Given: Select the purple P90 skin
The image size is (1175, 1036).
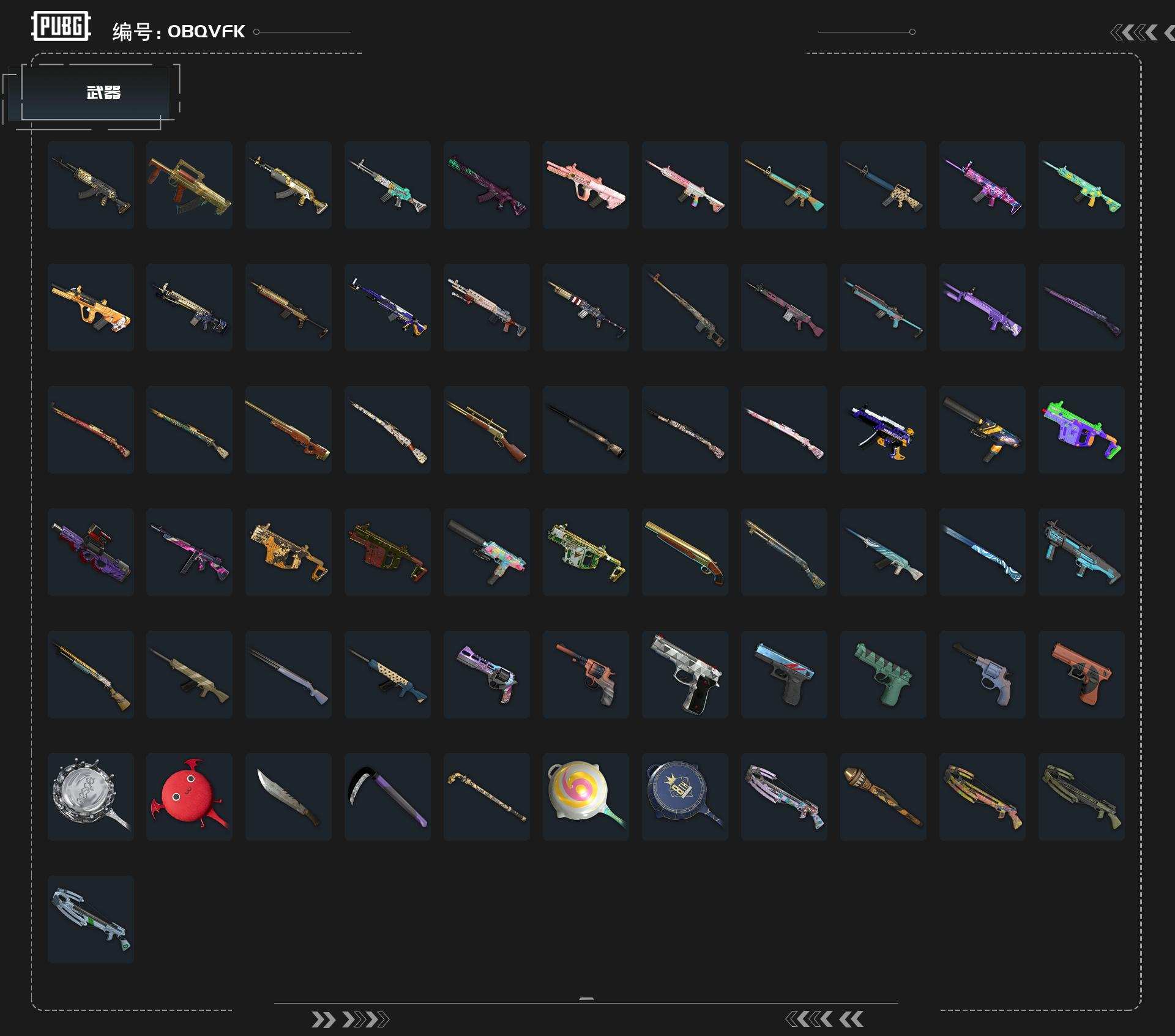Looking at the screenshot, I should click(91, 552).
